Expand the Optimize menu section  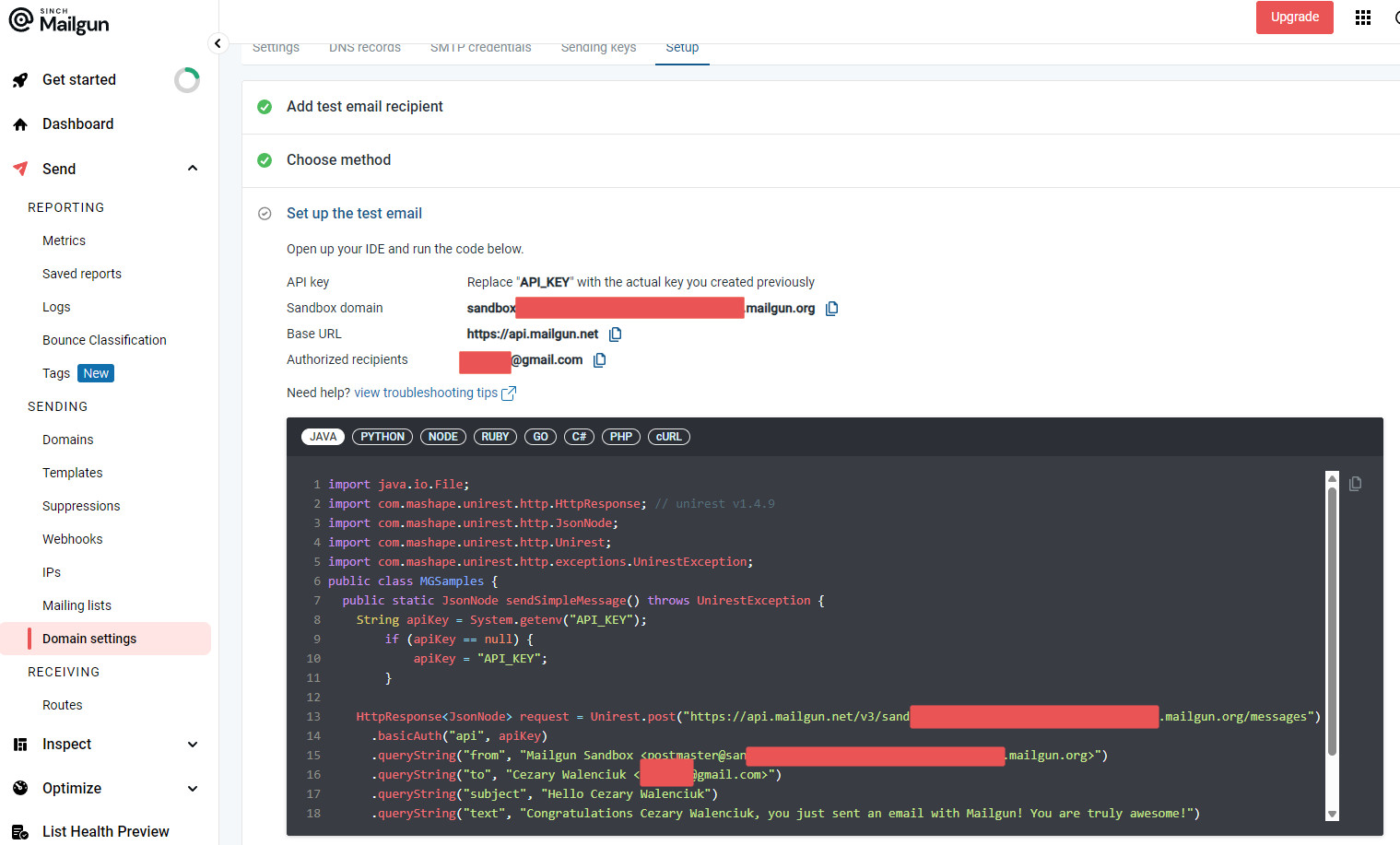click(193, 789)
